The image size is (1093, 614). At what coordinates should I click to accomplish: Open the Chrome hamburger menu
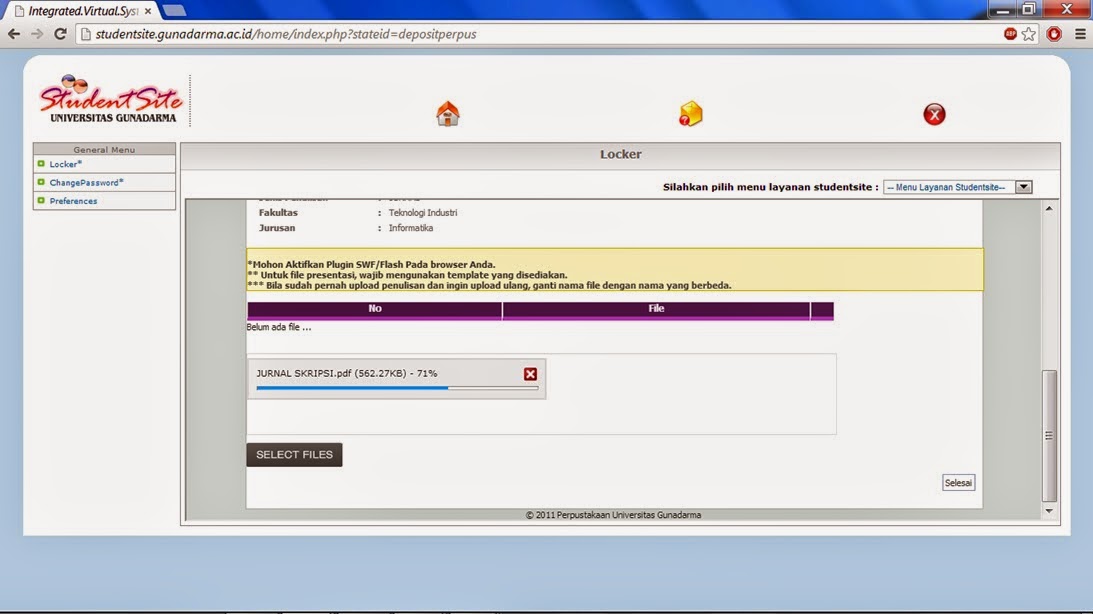tap(1080, 34)
